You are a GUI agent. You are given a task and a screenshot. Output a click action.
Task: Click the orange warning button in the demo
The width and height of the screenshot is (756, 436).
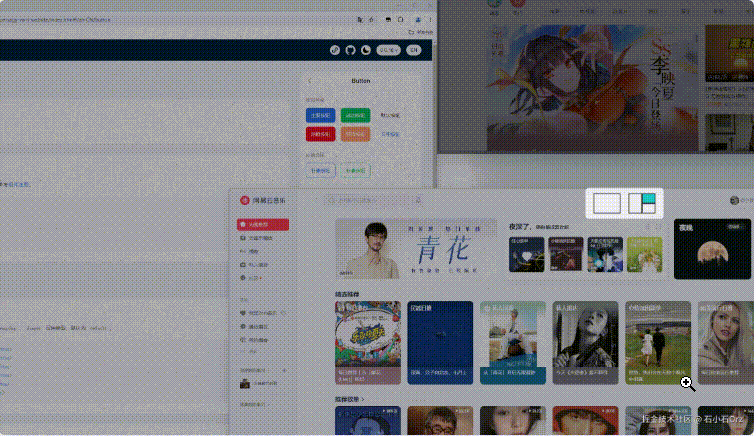coord(355,134)
